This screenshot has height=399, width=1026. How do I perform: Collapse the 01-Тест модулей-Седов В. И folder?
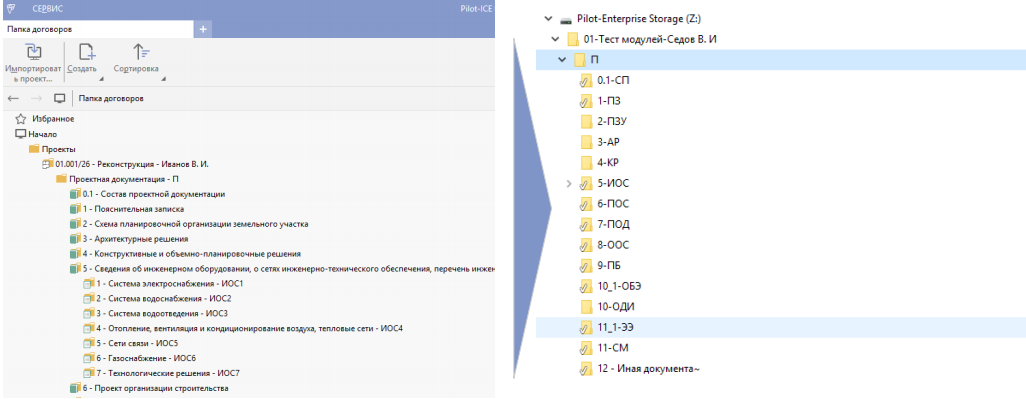(x=556, y=39)
